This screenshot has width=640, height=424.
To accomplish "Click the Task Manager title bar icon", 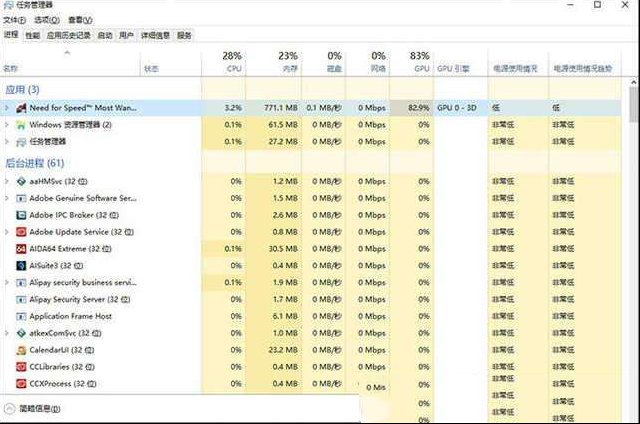I will (x=8, y=5).
